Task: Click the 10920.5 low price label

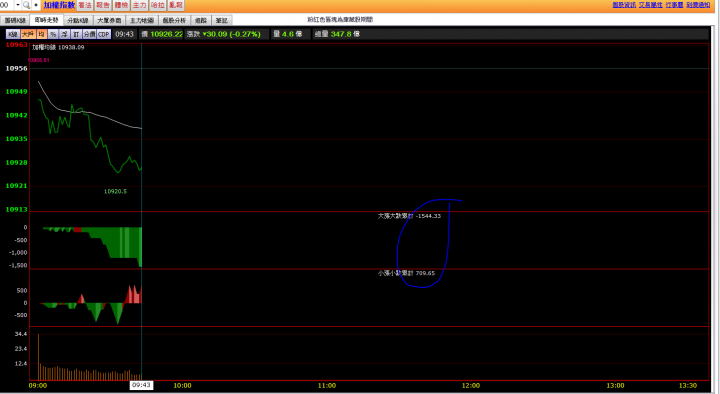Action: pos(115,191)
